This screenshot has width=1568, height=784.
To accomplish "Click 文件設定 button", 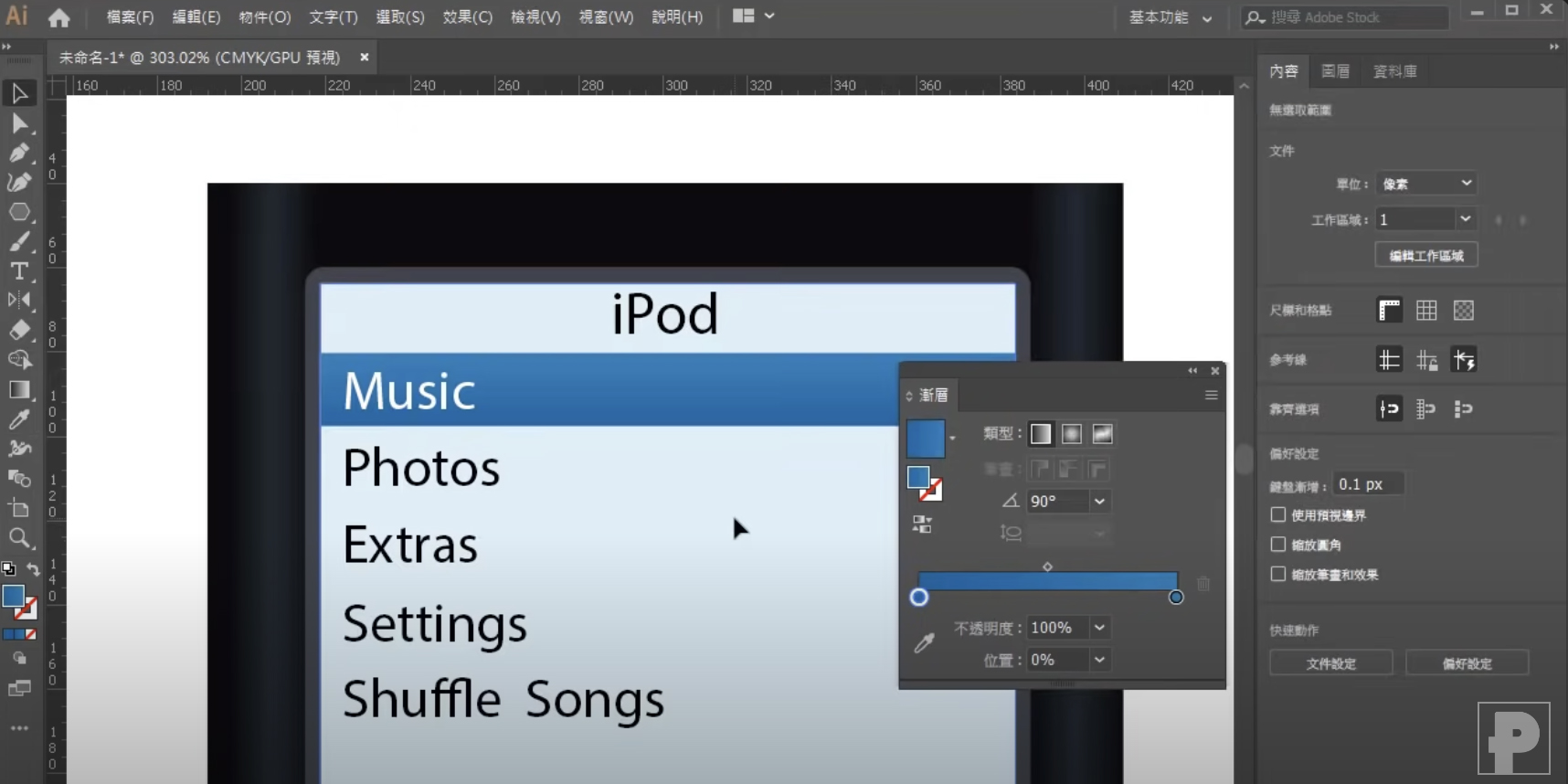I will [1330, 663].
